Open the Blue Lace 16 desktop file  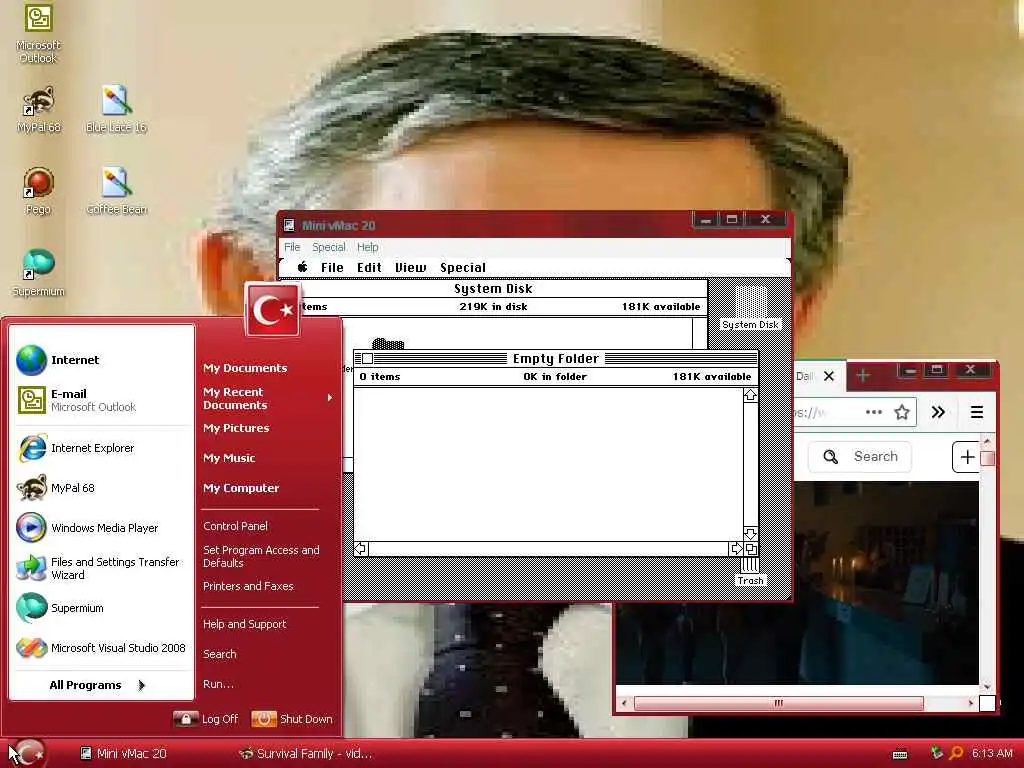116,110
